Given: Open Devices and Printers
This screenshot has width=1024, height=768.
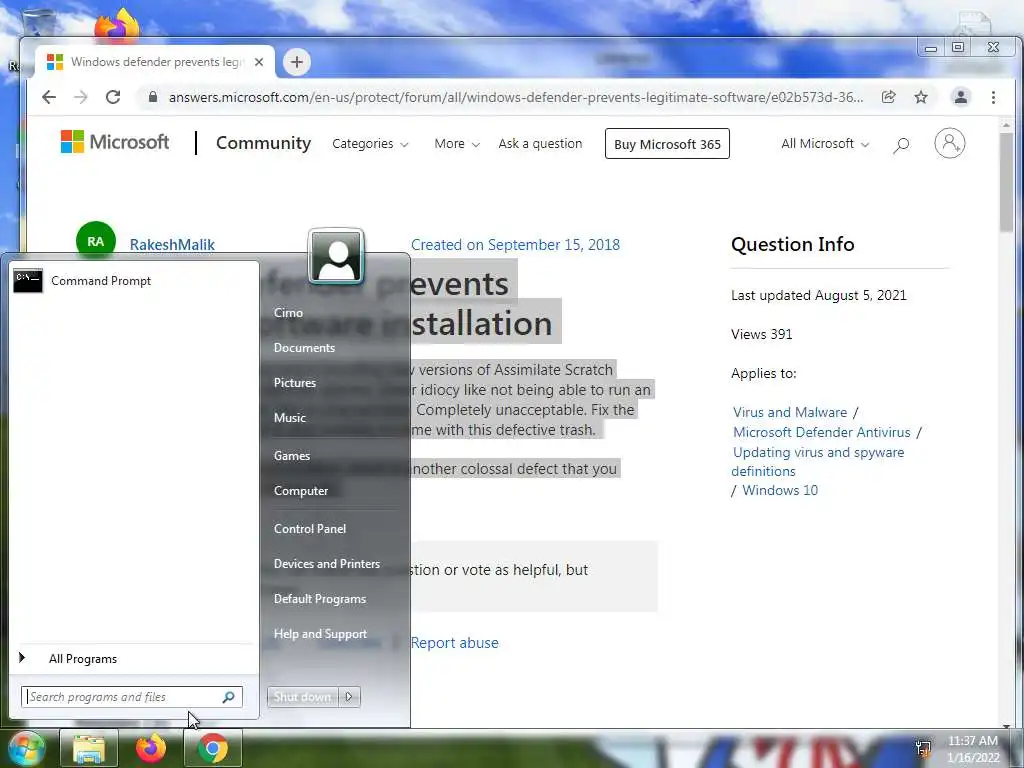Looking at the screenshot, I should coord(327,564).
